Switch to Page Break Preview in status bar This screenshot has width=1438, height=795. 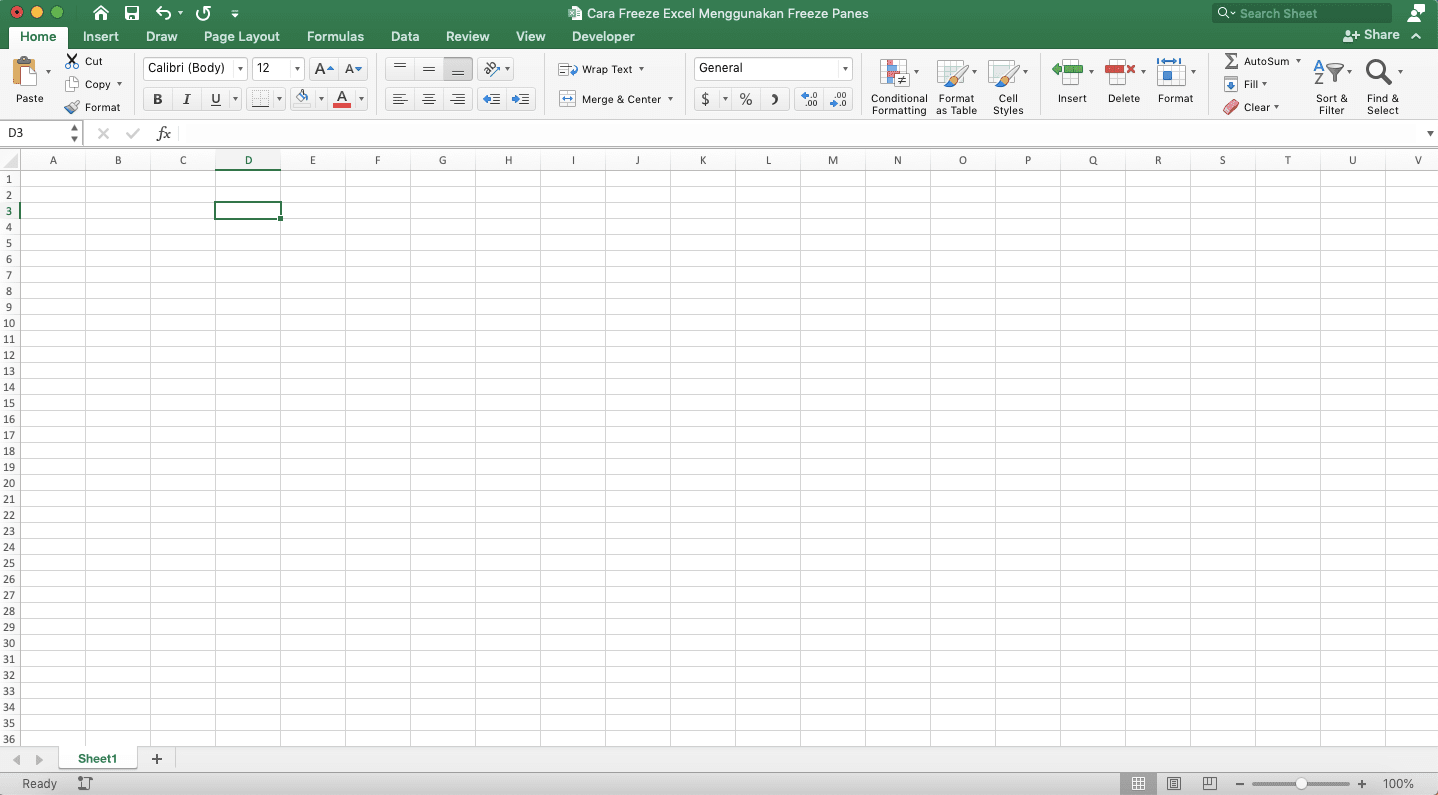1210,784
